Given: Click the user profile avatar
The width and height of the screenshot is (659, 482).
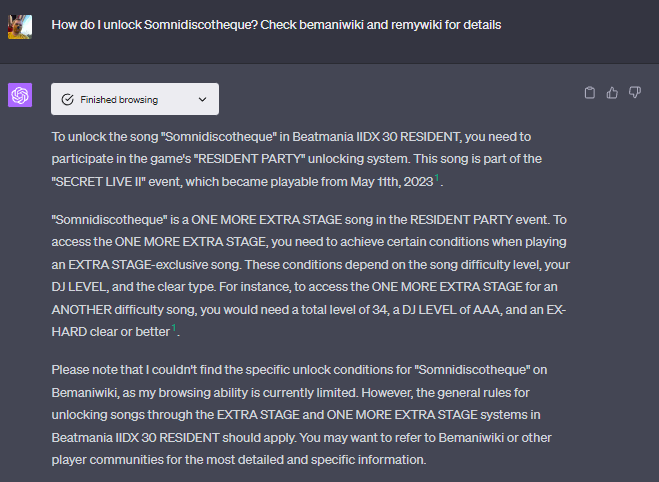Looking at the screenshot, I should pos(20,25).
